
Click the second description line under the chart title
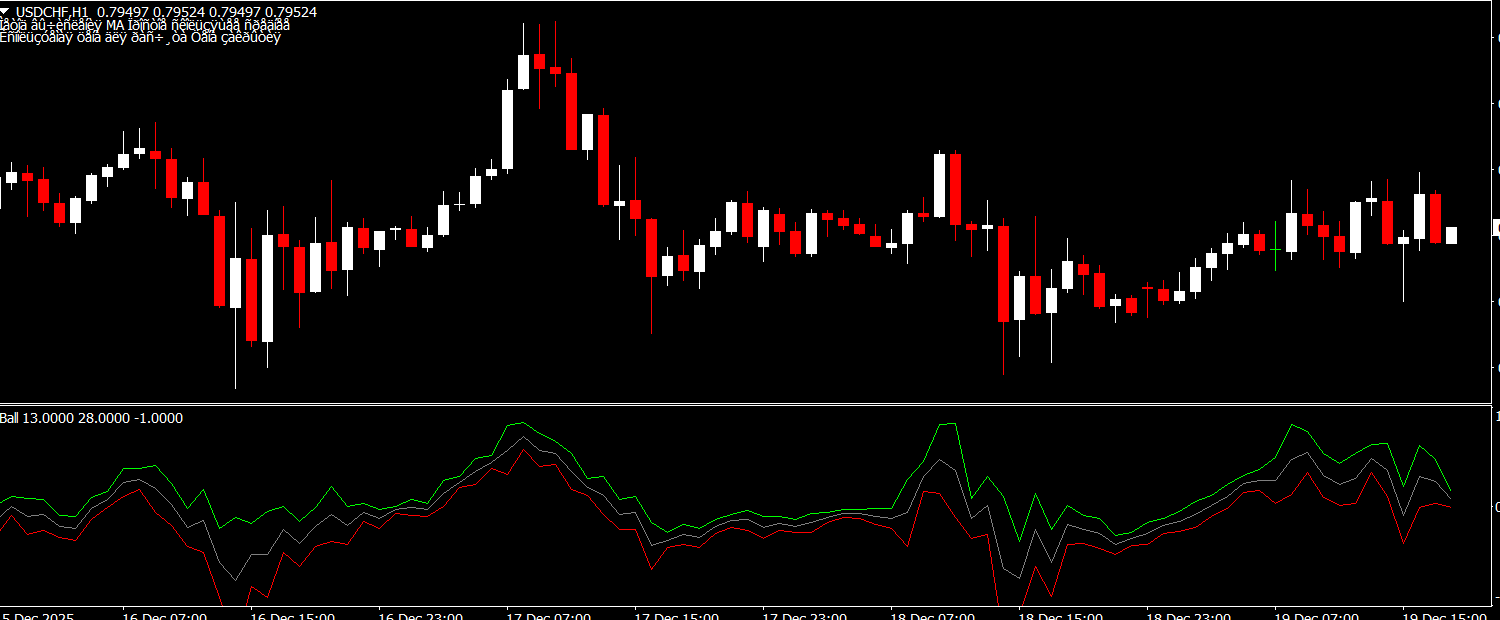tap(140, 38)
